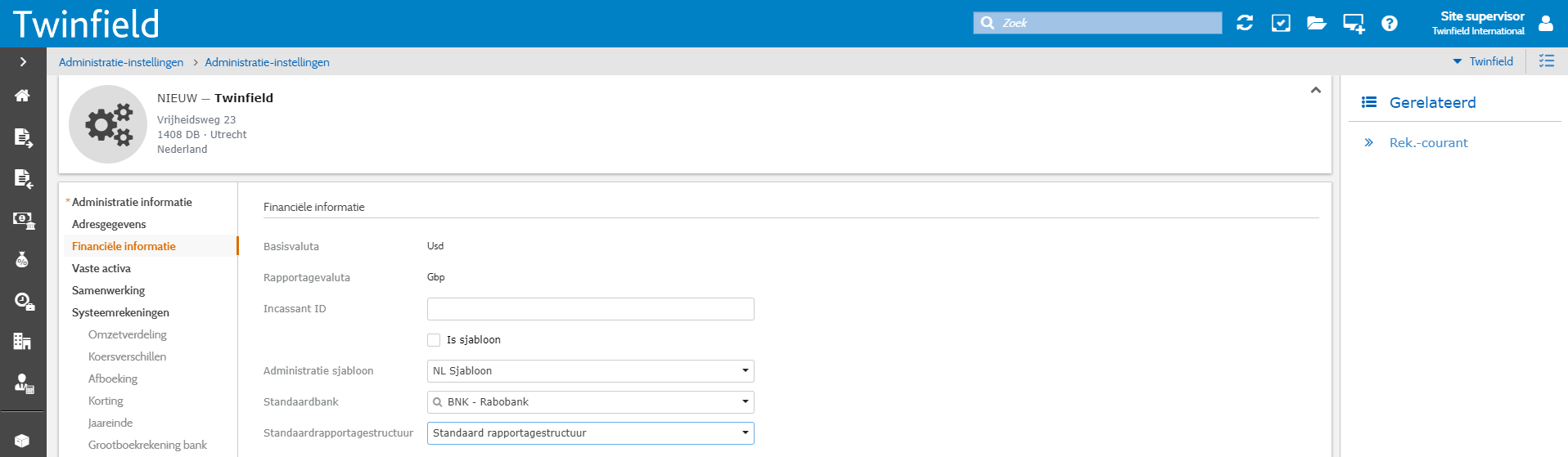This screenshot has width=1568, height=457.
Task: Open the checklist icon beside Twinfield dropdown
Action: click(x=1547, y=61)
